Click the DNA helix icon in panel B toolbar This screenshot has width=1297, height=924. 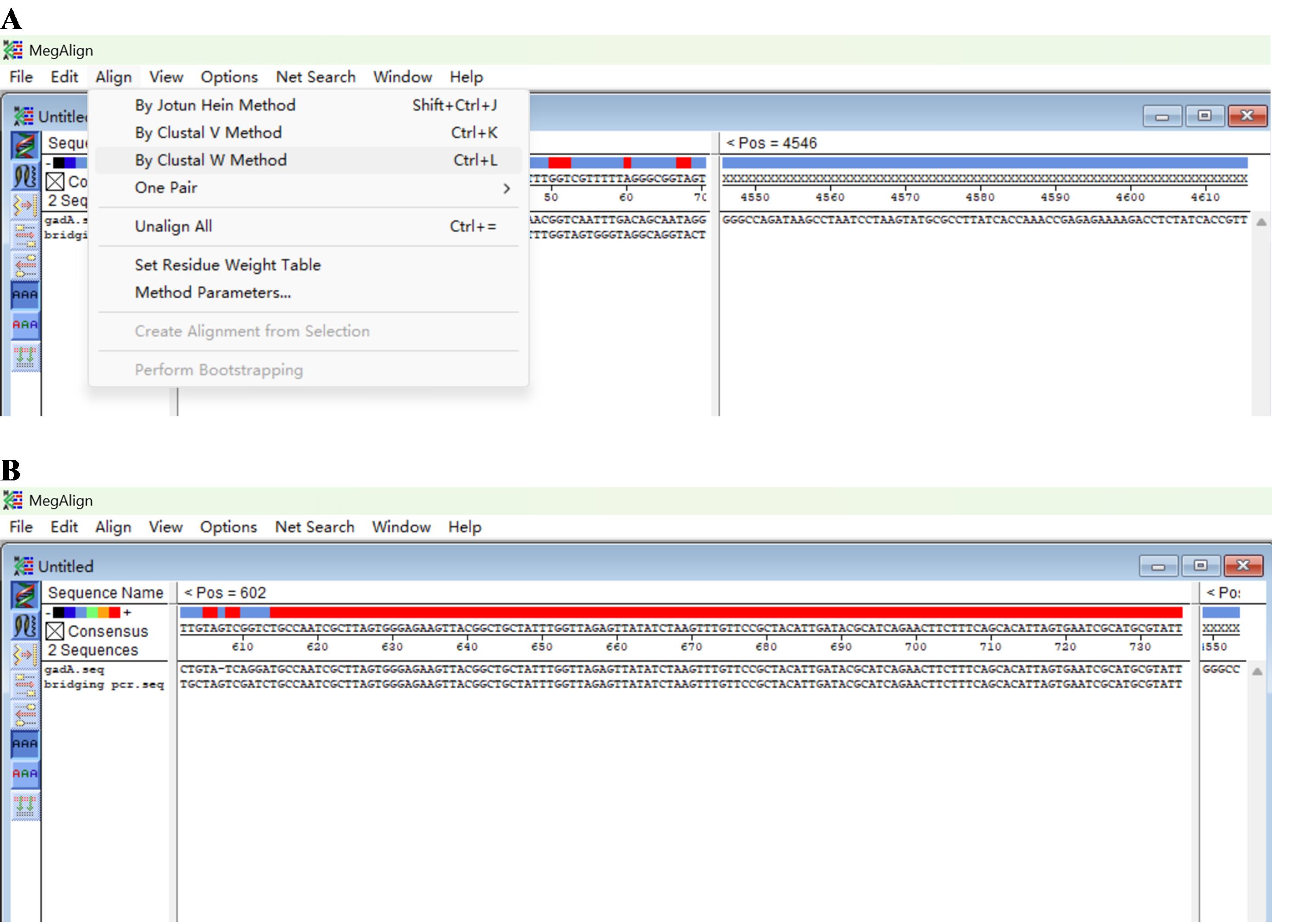[25, 596]
